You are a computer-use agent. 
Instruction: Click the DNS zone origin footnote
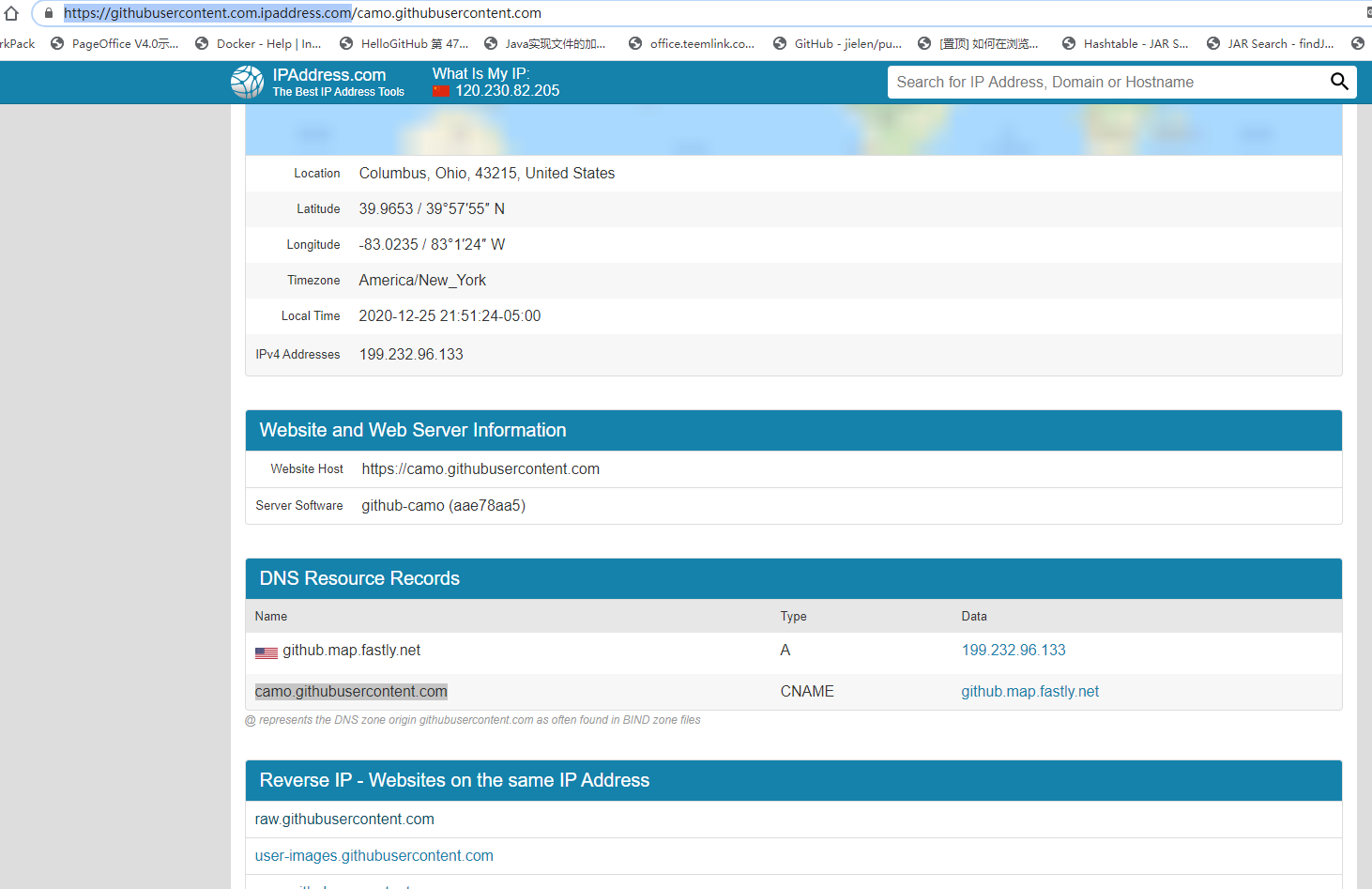coord(473,720)
